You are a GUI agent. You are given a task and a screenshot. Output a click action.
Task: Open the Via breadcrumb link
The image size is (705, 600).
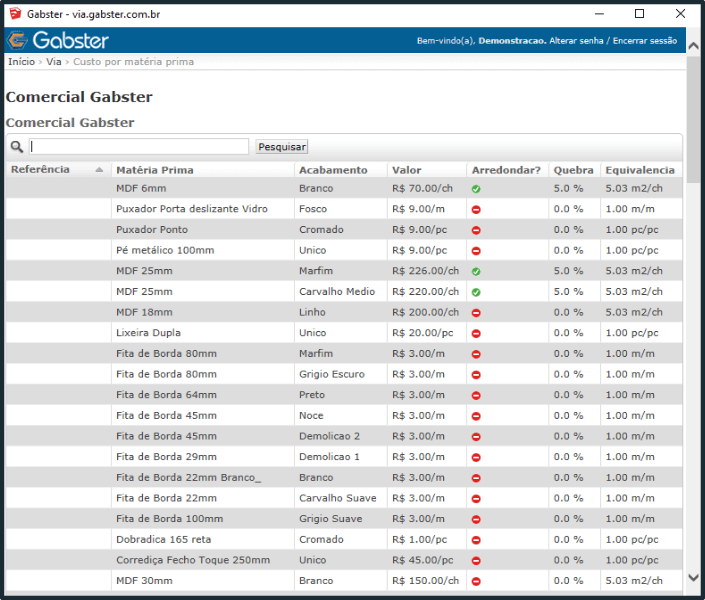pyautogui.click(x=54, y=62)
